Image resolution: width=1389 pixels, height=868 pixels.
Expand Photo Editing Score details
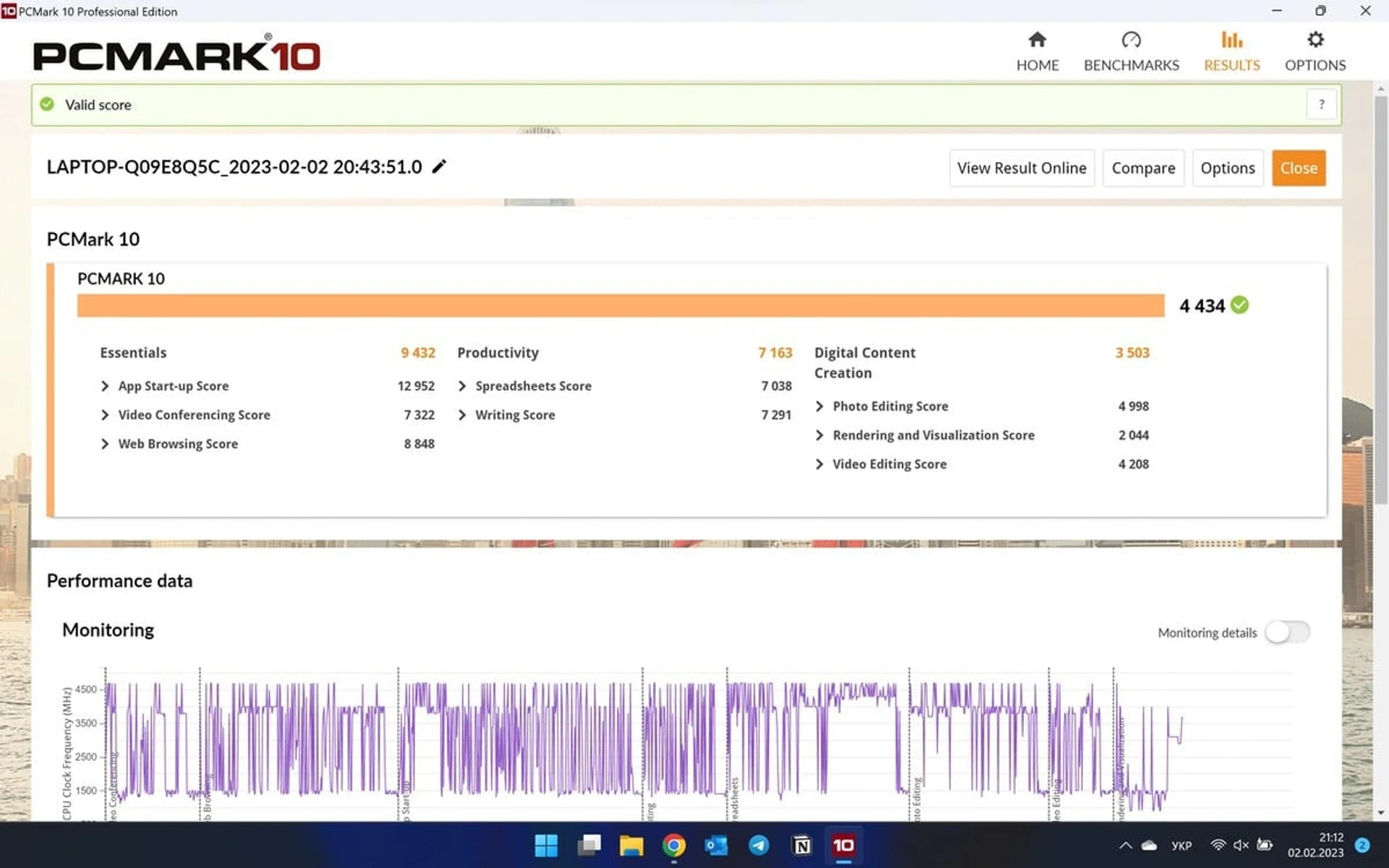point(820,406)
